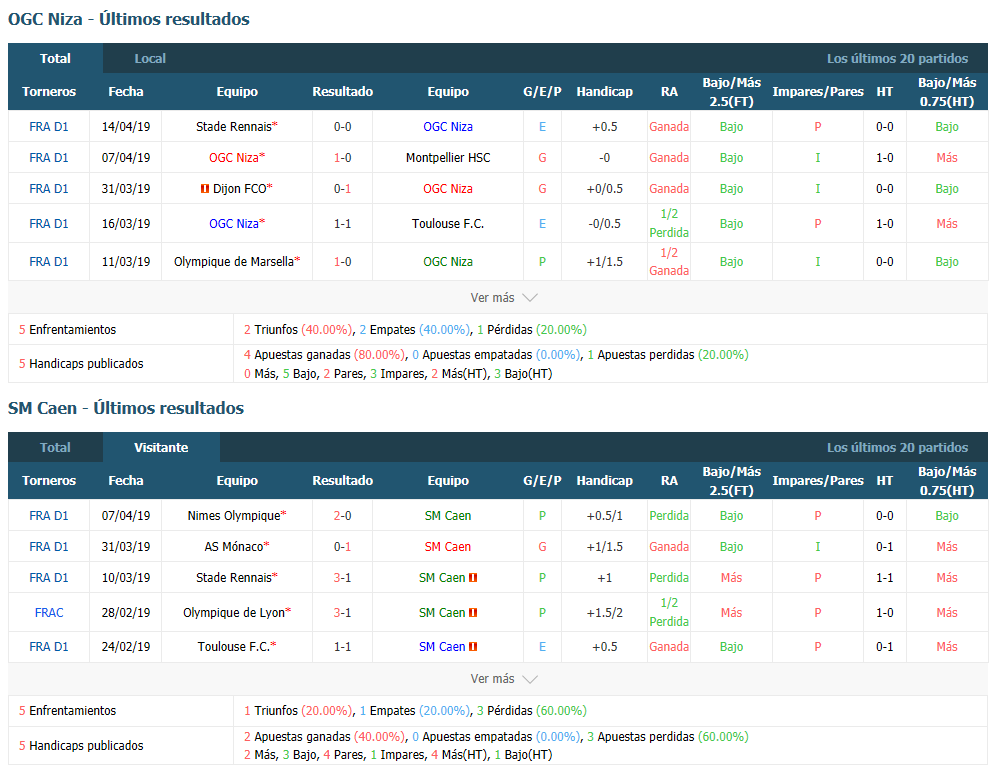Click handicap -0/0.5 in the 16/03/19 row
Viewport: 995px width, 772px height.
point(605,224)
